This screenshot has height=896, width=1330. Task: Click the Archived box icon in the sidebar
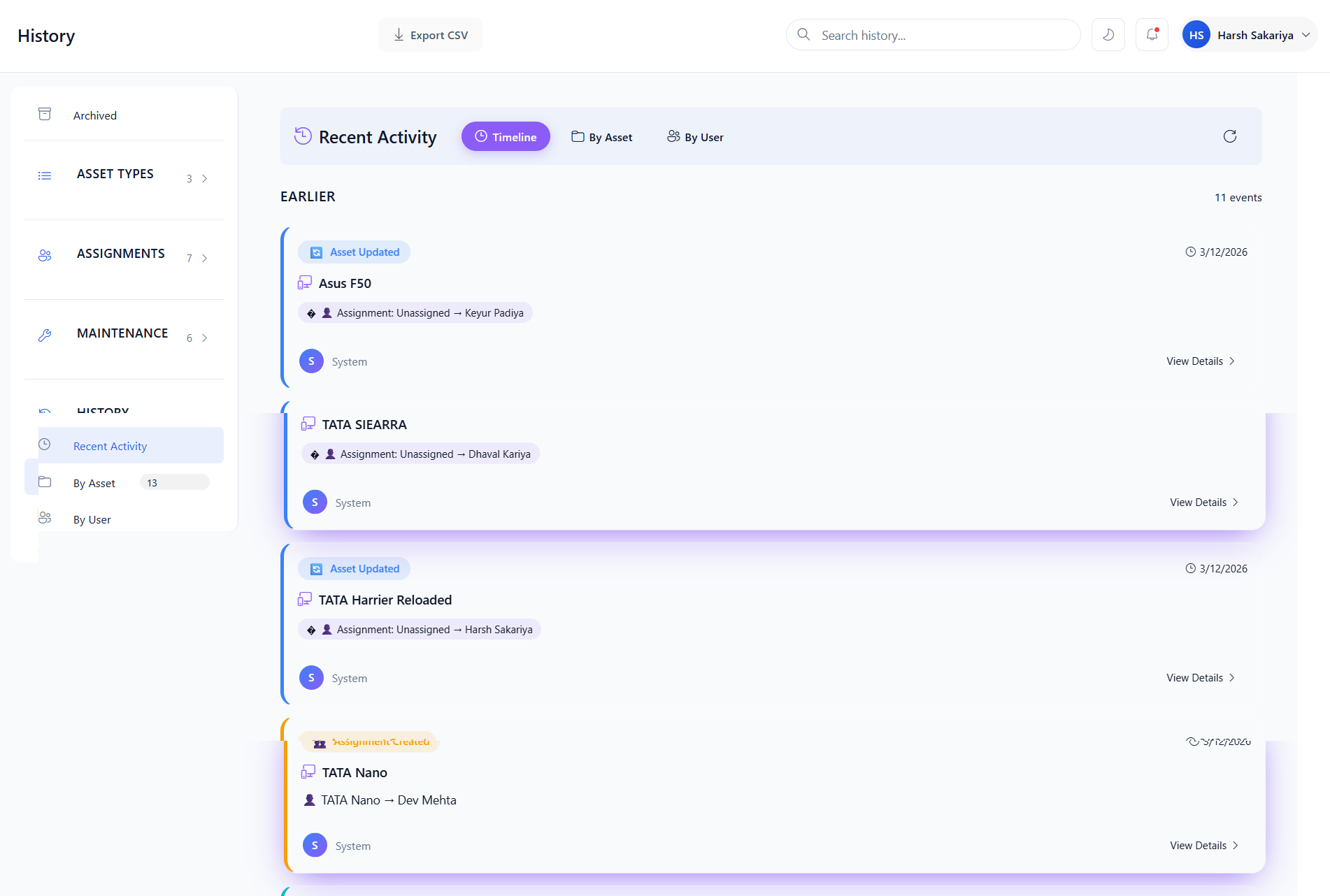point(45,113)
